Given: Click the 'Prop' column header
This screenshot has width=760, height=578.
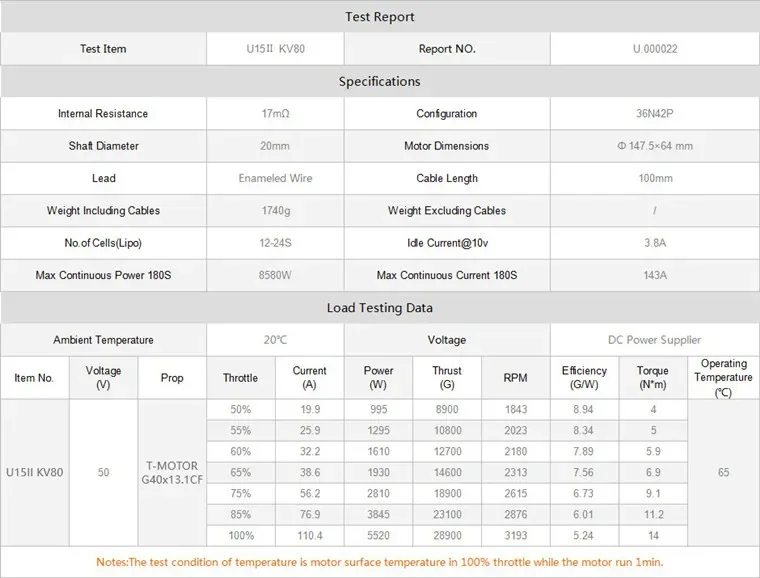Looking at the screenshot, I should coord(172,378).
